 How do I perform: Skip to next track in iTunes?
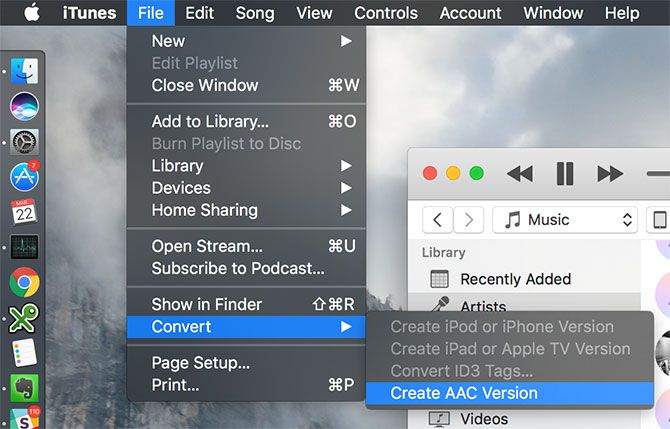[x=610, y=174]
